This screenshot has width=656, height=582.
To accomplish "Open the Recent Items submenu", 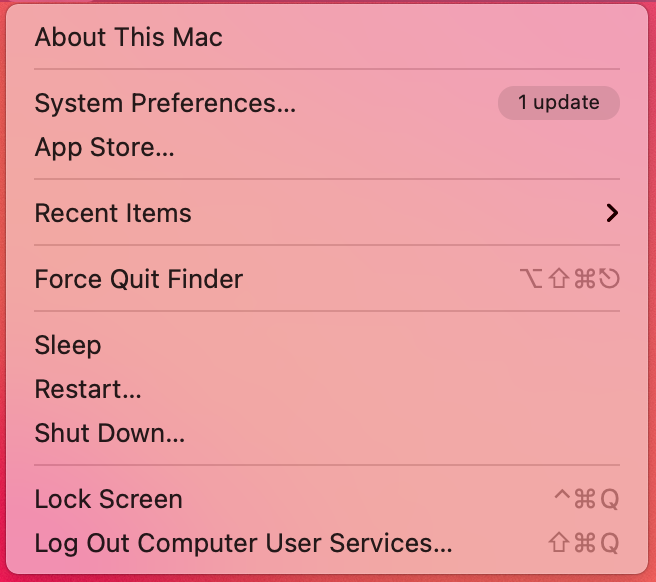I will click(113, 213).
